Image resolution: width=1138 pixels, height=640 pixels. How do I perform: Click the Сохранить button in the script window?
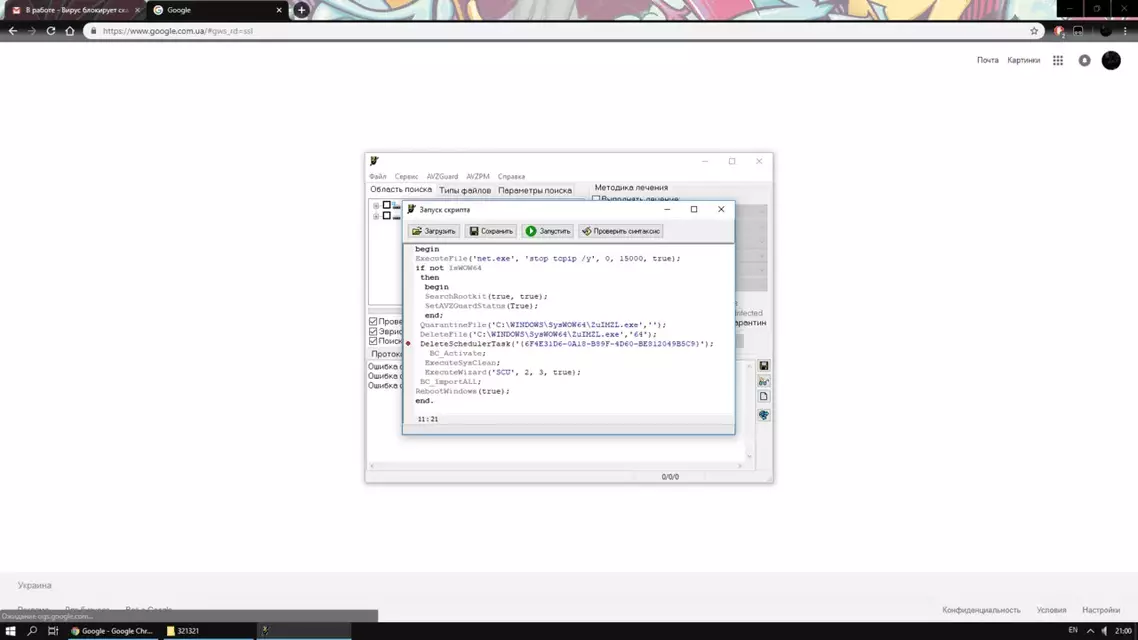coord(491,231)
